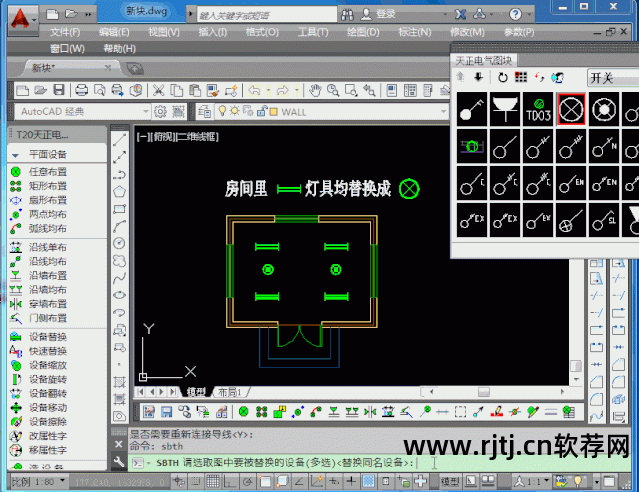Click the Undo arrow in toolbar
The image size is (639, 492).
(x=254, y=90)
